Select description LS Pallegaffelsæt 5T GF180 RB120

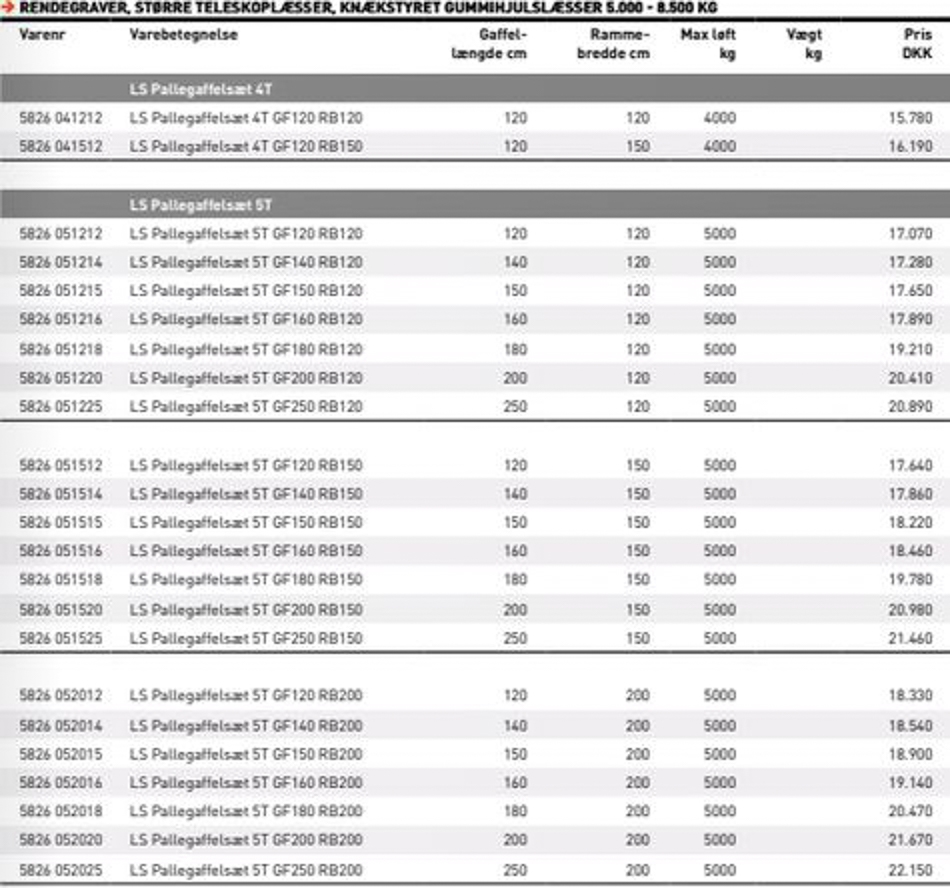pyautogui.click(x=246, y=350)
